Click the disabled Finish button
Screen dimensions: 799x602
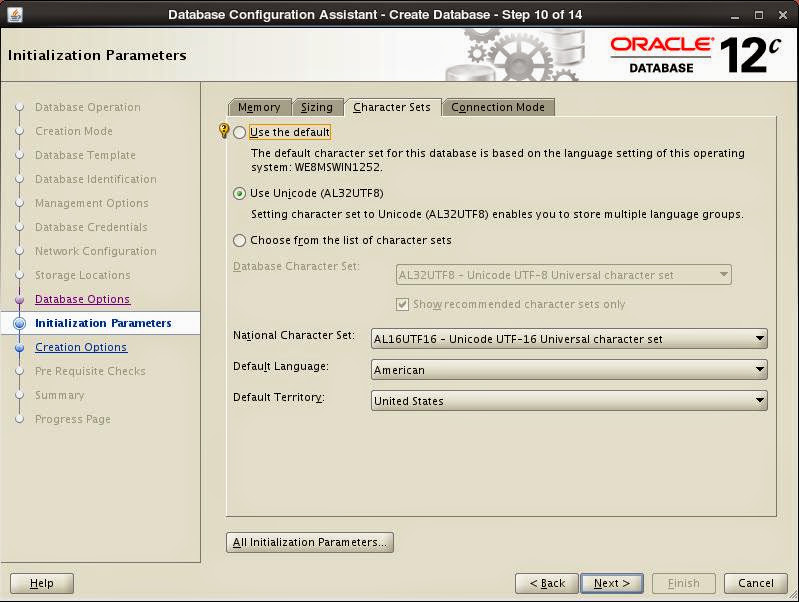coord(684,583)
